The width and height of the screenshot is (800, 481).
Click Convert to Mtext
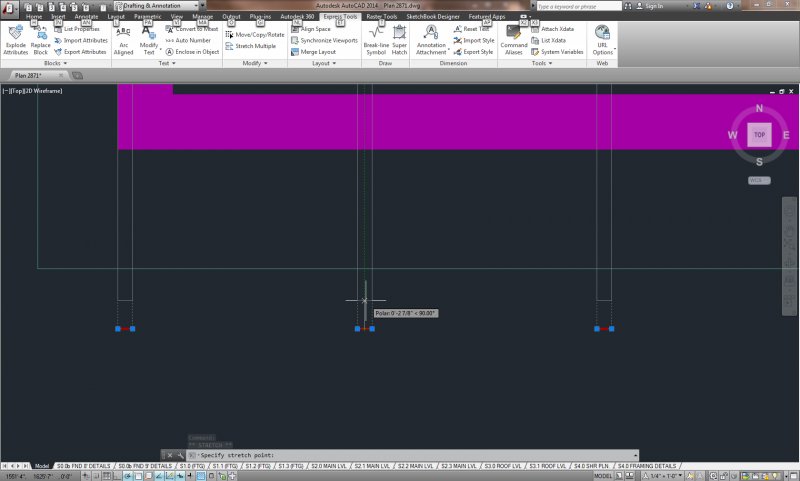pyautogui.click(x=192, y=29)
